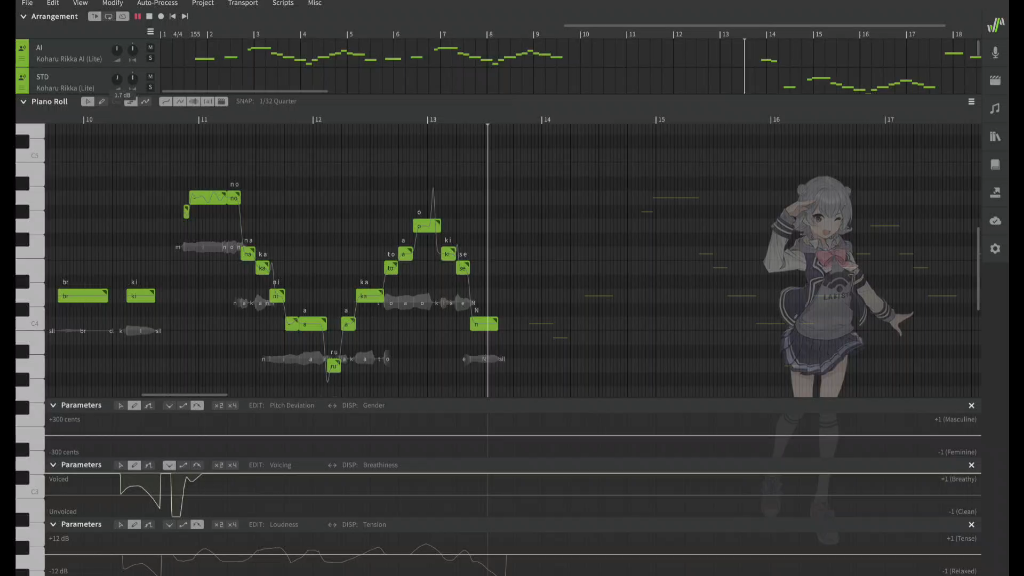Close the Pitch Deviation parameters panel
The image size is (1024, 576).
coord(971,406)
